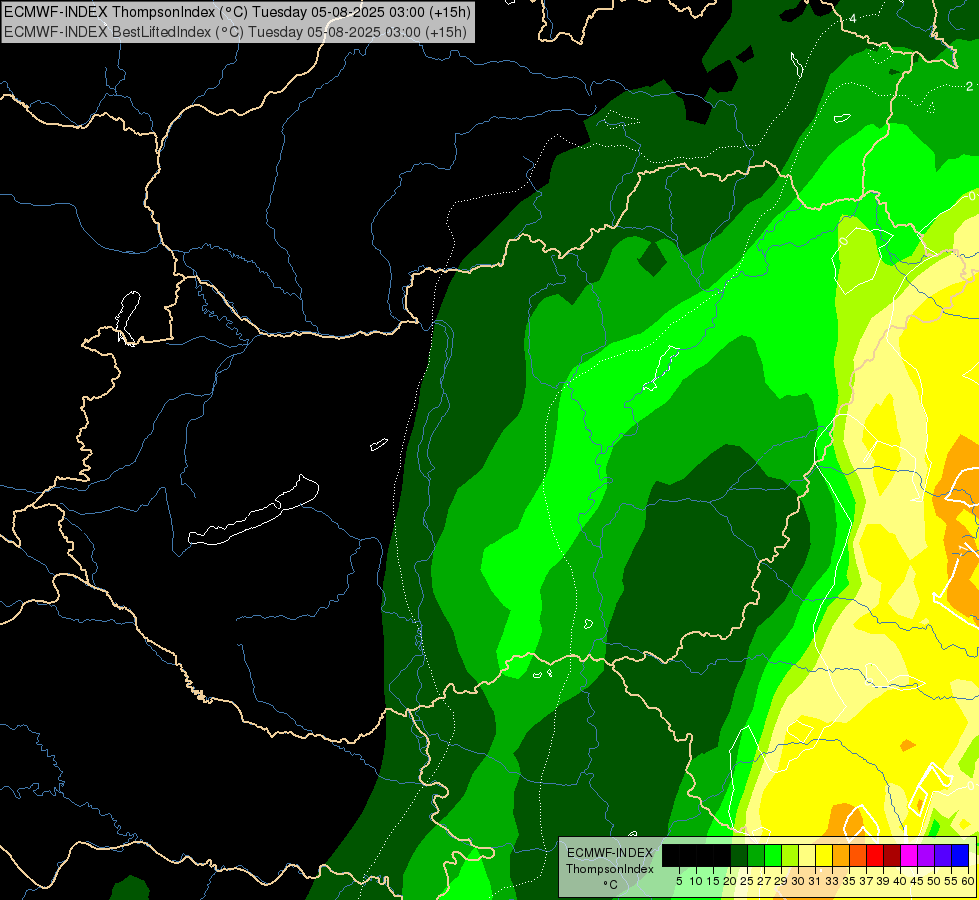This screenshot has width=979, height=900.
Task: Click the BestLiftedIndex title line at top
Action: (235, 32)
